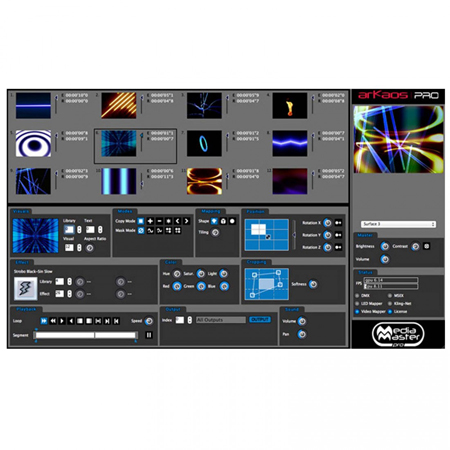This screenshot has height=450, width=450.
Task: Click the Playback Speed knob
Action: [149, 321]
